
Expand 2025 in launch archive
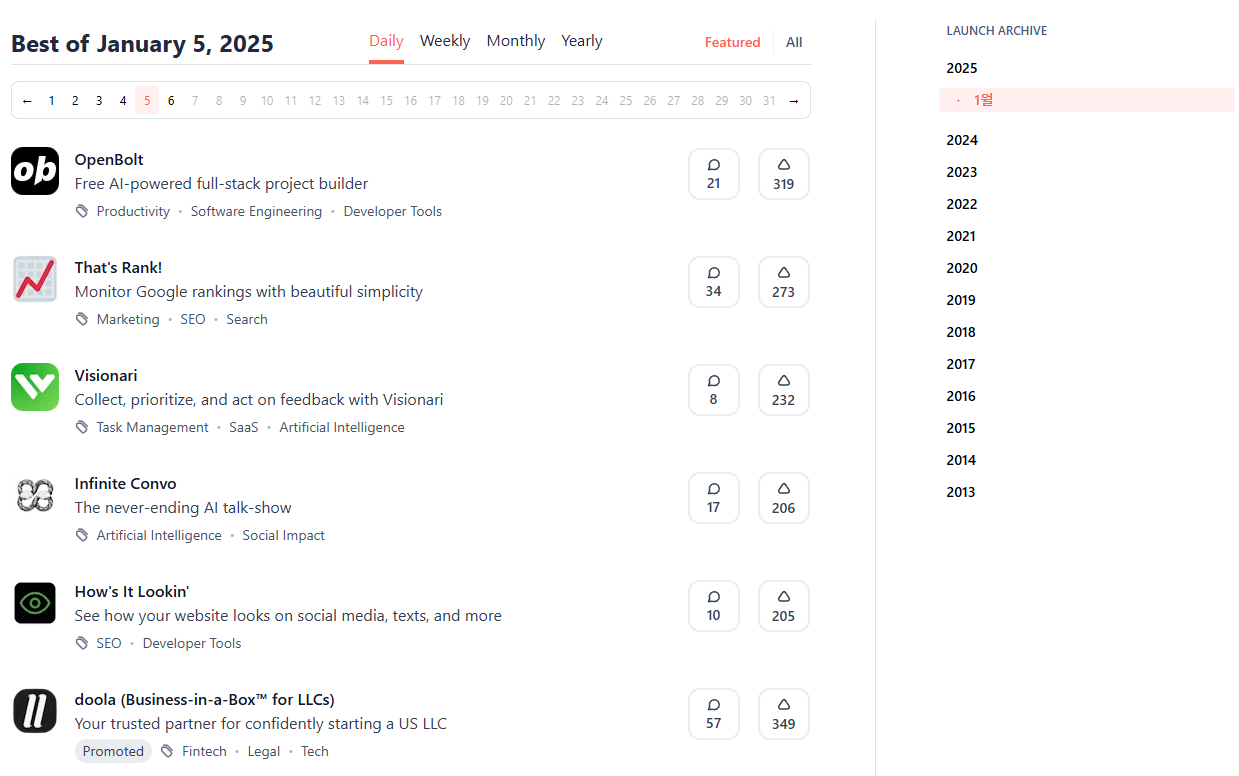[x=962, y=68]
